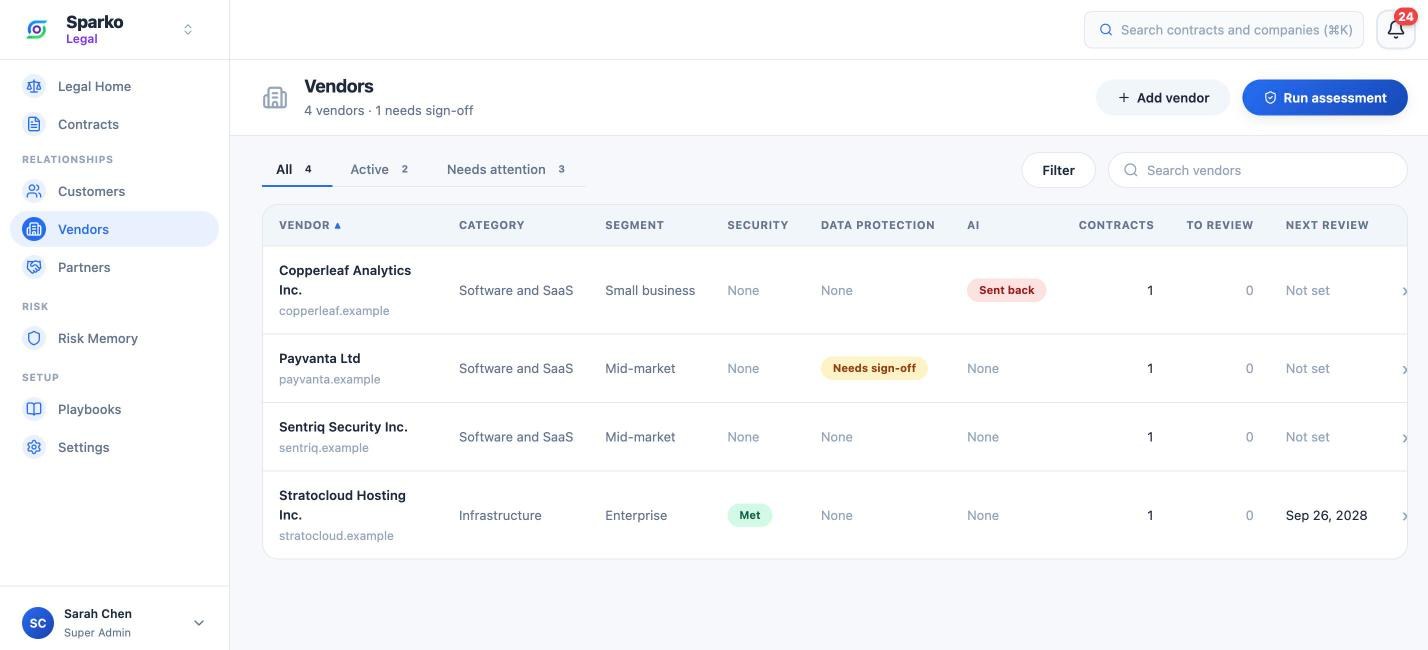The height and width of the screenshot is (650, 1428).
Task: Click the Playbooks book icon
Action: tap(34, 409)
